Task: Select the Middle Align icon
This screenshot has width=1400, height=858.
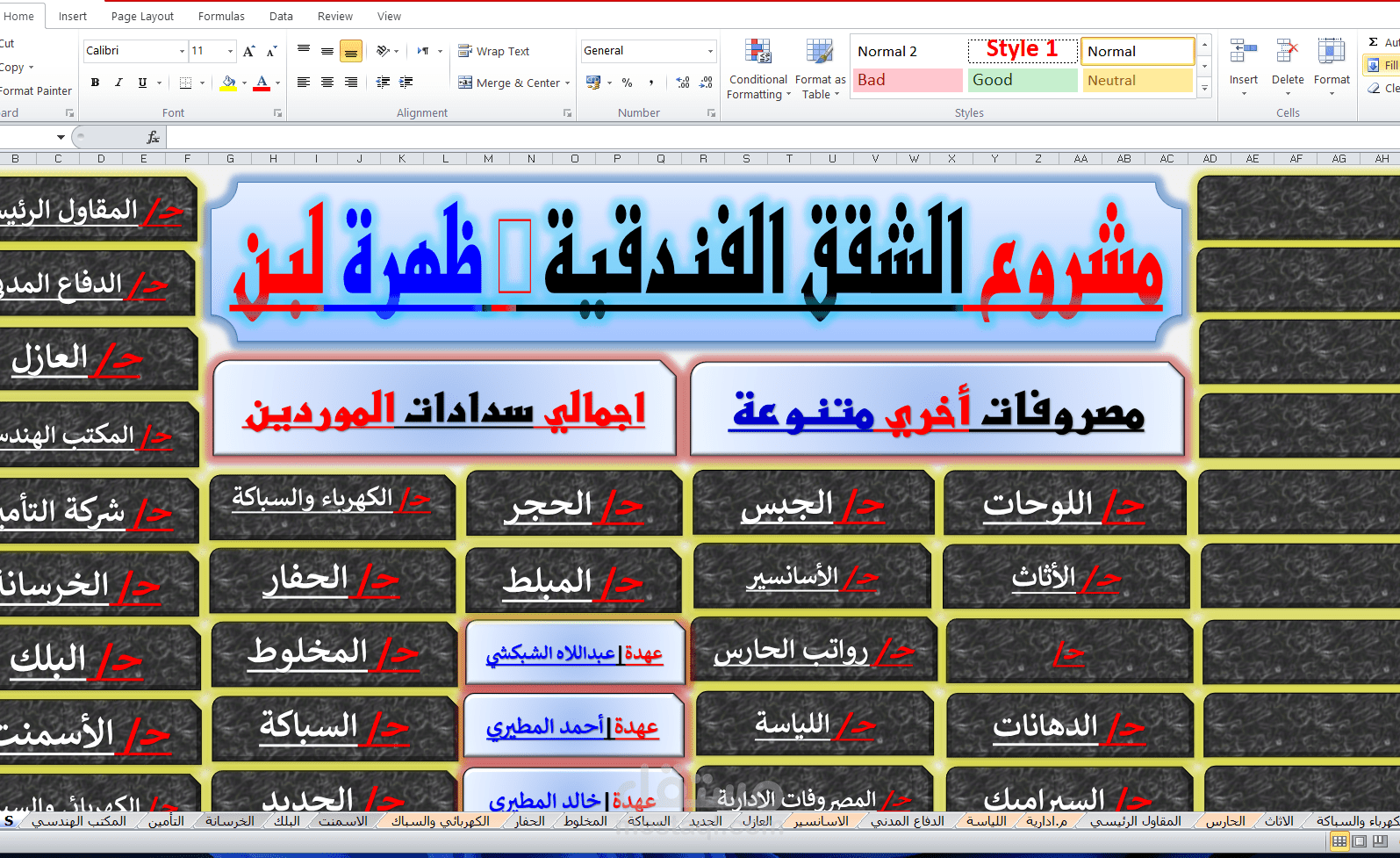Action: [x=327, y=51]
